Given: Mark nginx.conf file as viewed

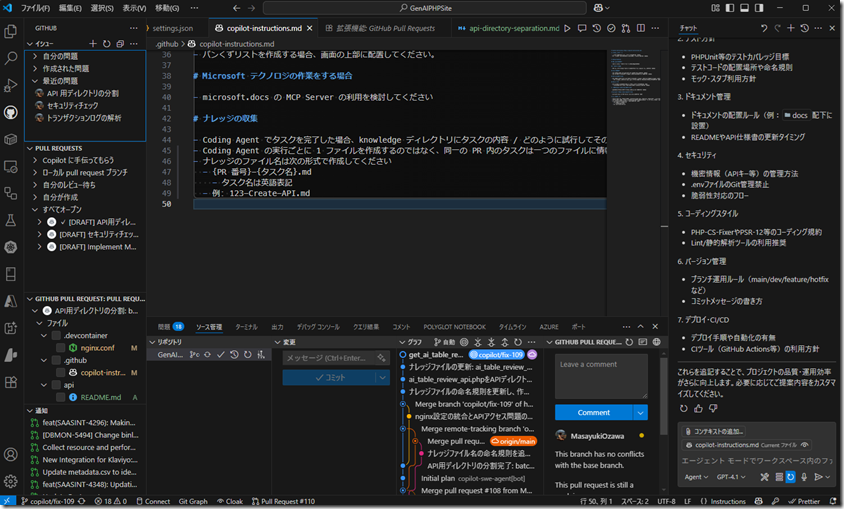Looking at the screenshot, I should click(x=61, y=348).
